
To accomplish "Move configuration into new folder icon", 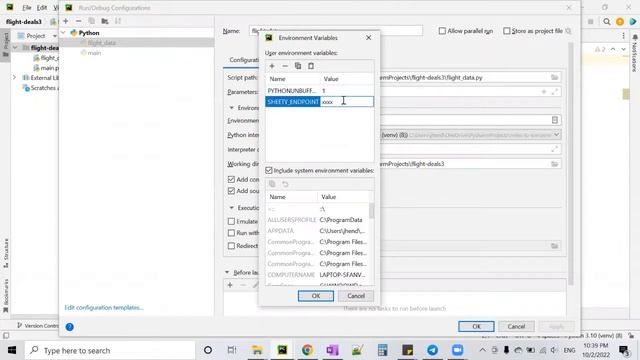I will click(105, 21).
